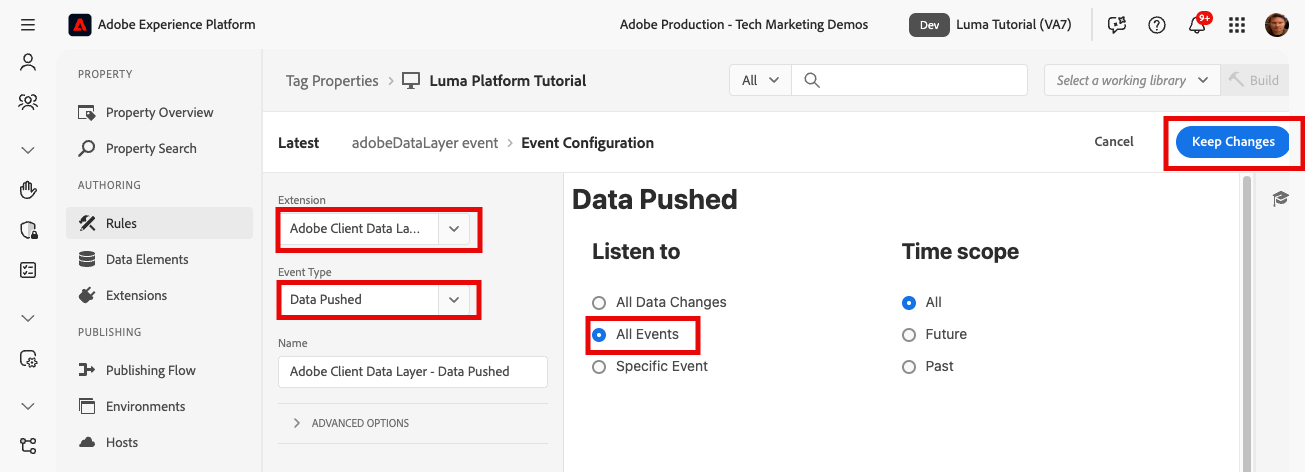Open the Extension dropdown
1305x472 pixels.
(379, 229)
